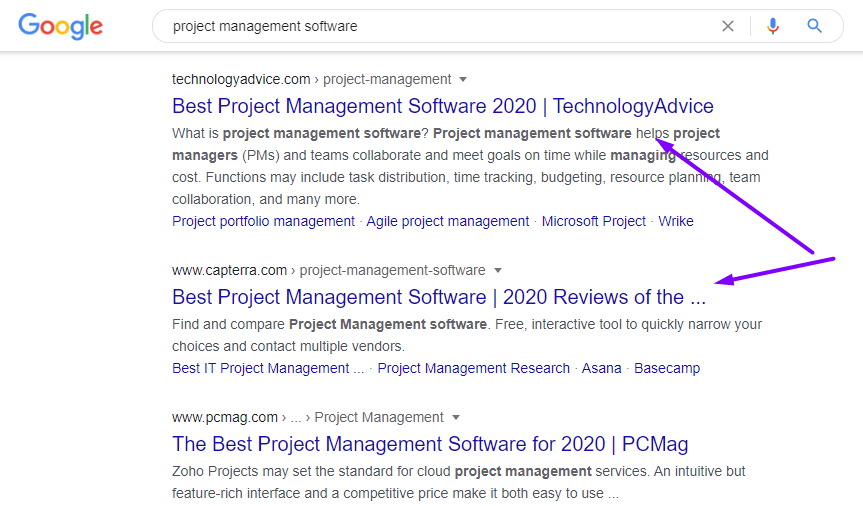
Task: Expand dropdown arrow next to pcmag.com URL
Action: click(x=456, y=417)
